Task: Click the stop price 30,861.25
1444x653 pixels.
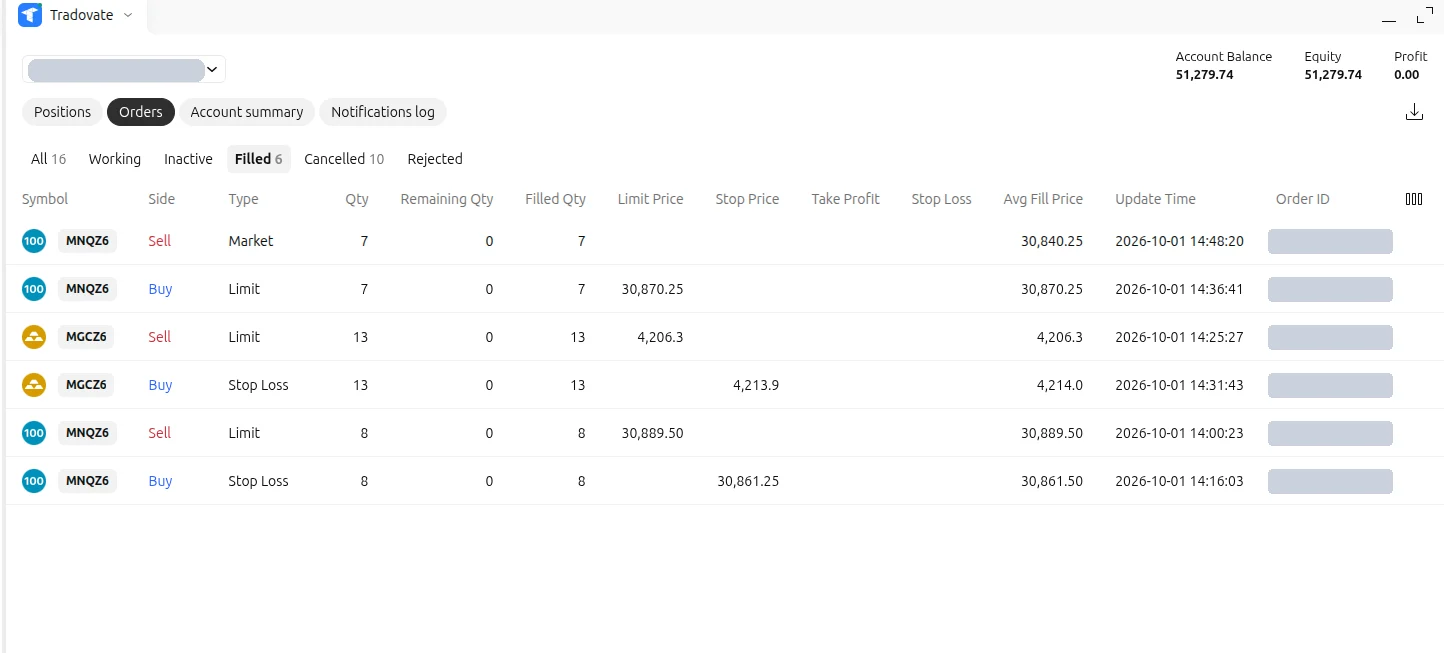Action: 748,481
